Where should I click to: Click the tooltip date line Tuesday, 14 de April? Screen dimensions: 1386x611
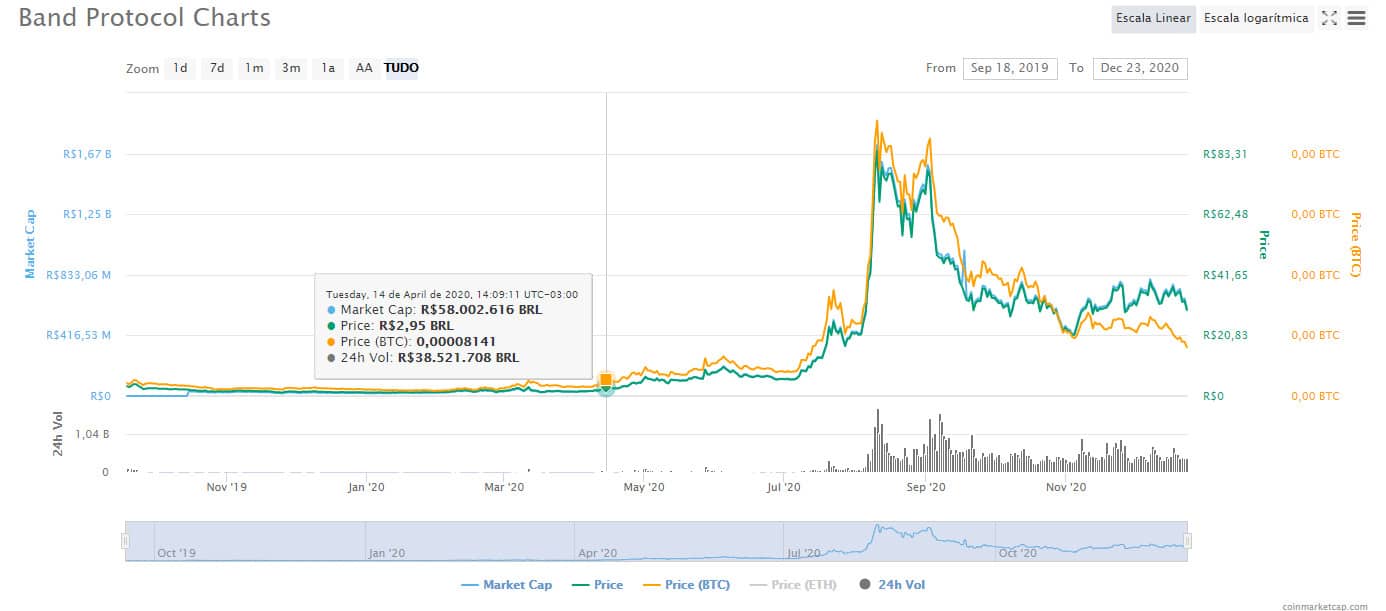coord(452,294)
